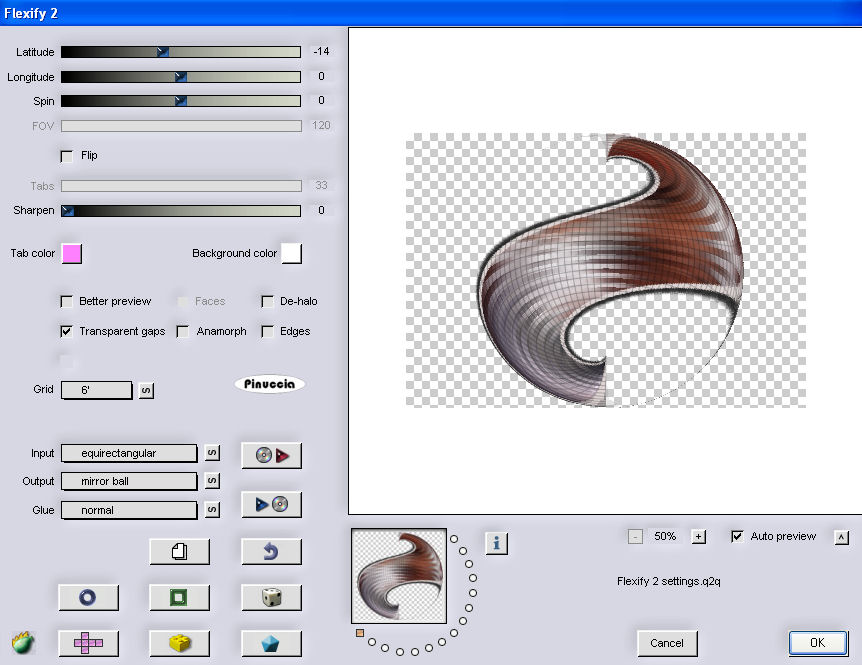Screen dimensions: 862x665
Task: Click the OK button
Action: (x=818, y=643)
